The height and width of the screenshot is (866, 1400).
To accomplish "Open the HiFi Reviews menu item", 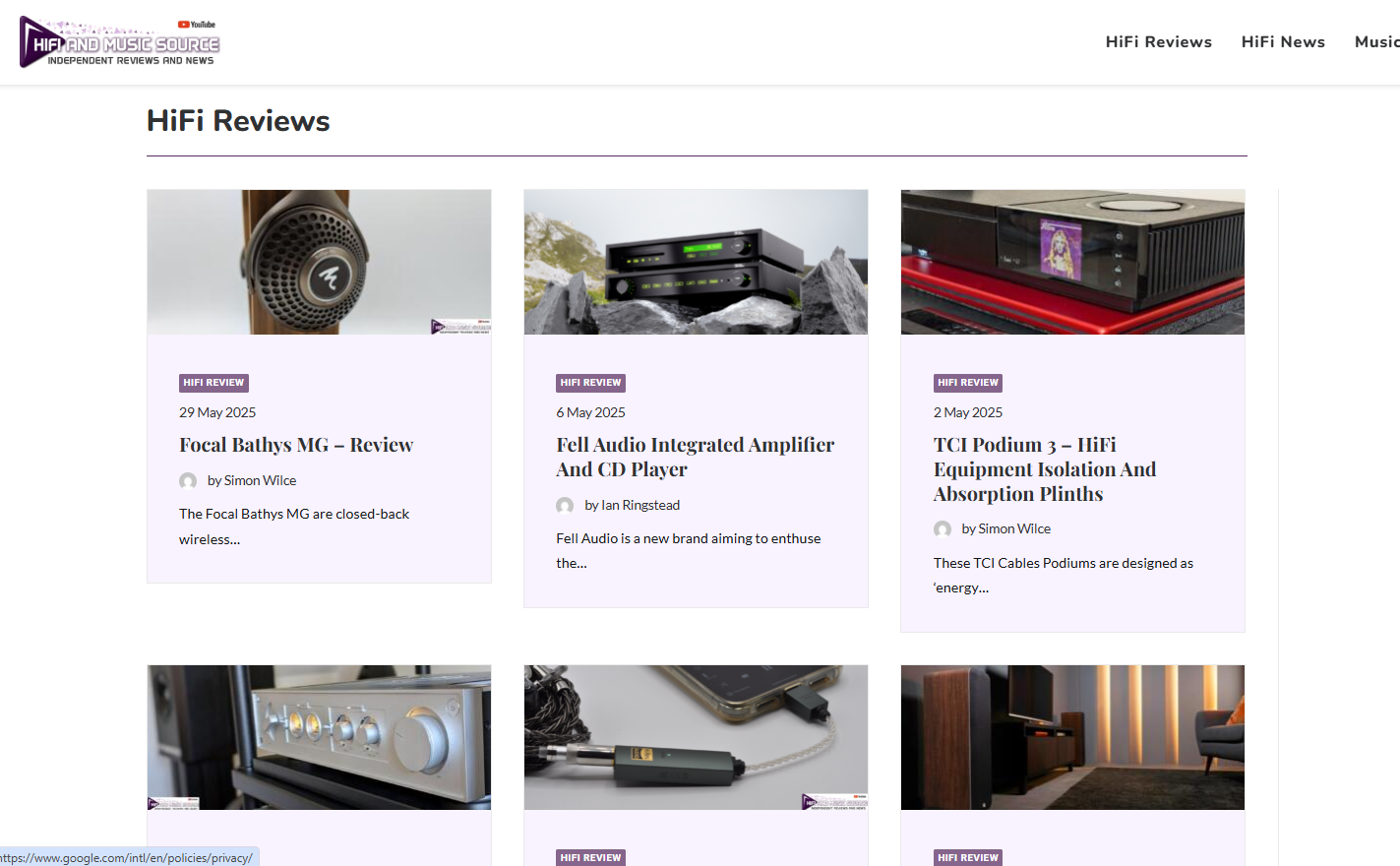I will [x=1158, y=42].
